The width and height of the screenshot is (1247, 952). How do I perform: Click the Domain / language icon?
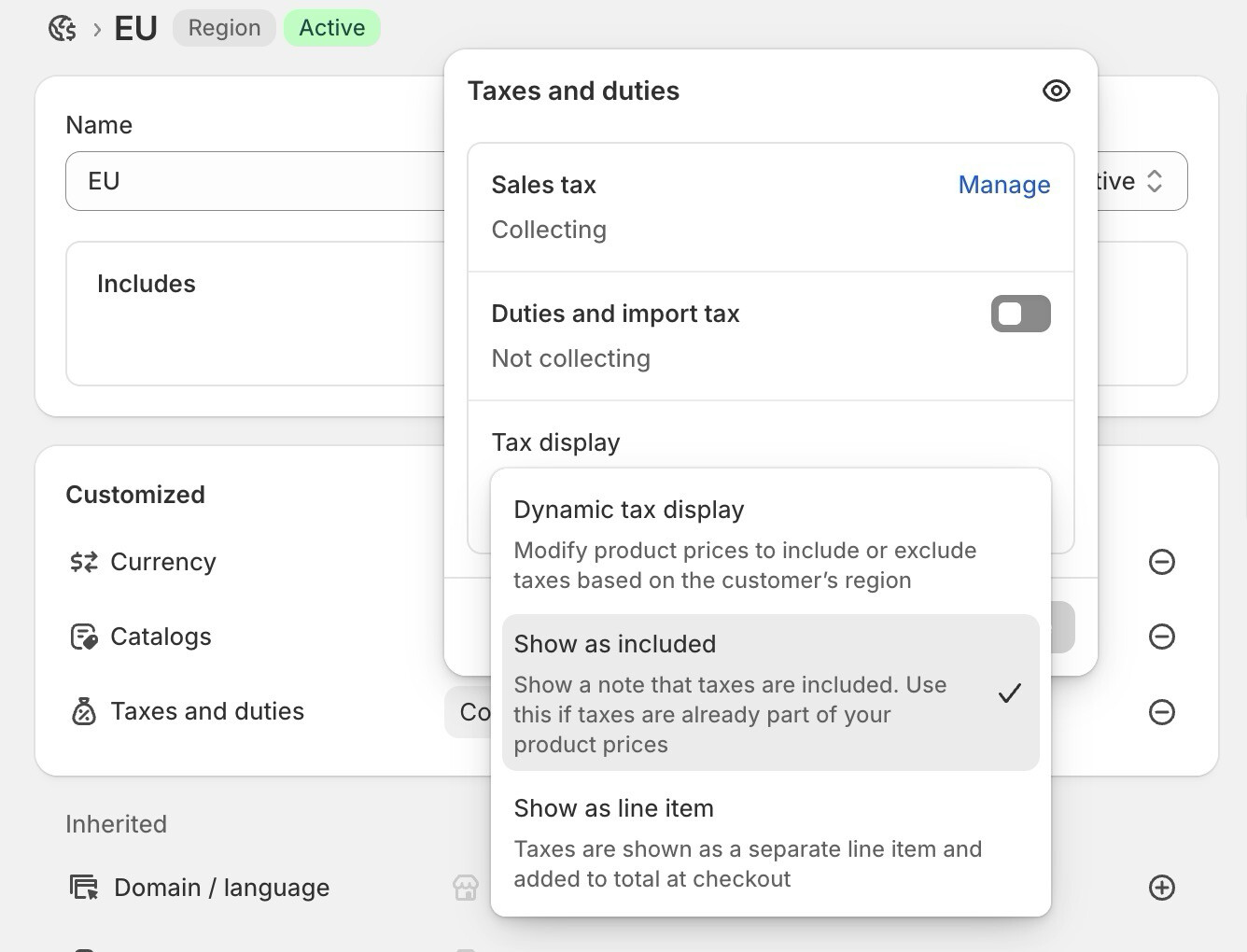84,888
